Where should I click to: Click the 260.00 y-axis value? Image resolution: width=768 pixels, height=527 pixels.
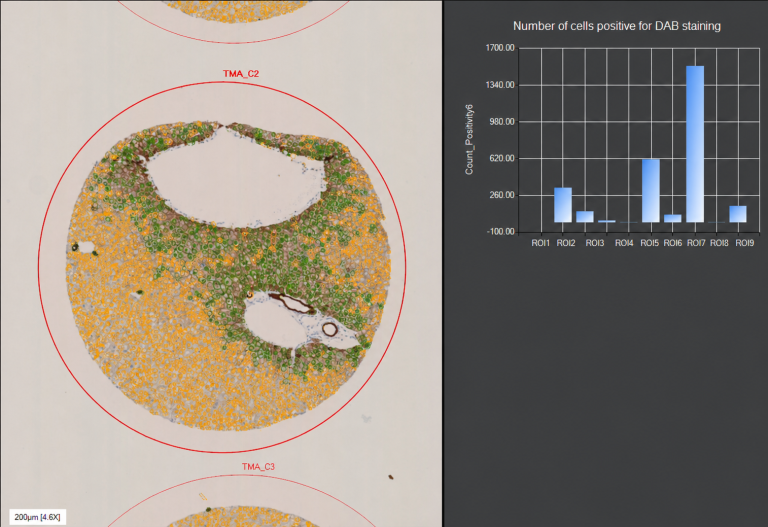[502, 195]
